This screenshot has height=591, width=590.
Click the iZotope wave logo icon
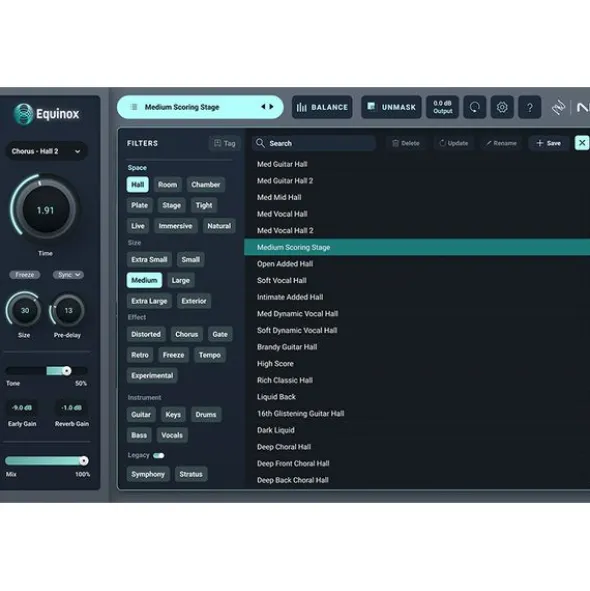coord(558,107)
